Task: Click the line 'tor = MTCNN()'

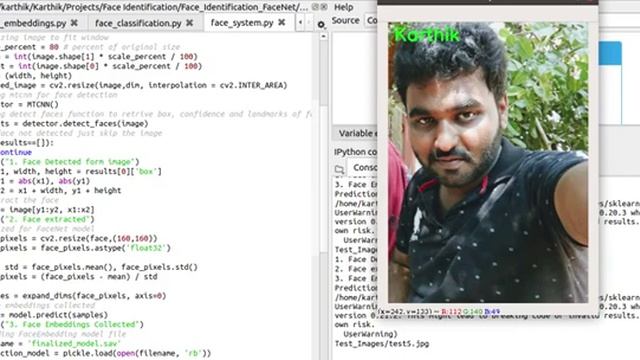Action: [29, 104]
